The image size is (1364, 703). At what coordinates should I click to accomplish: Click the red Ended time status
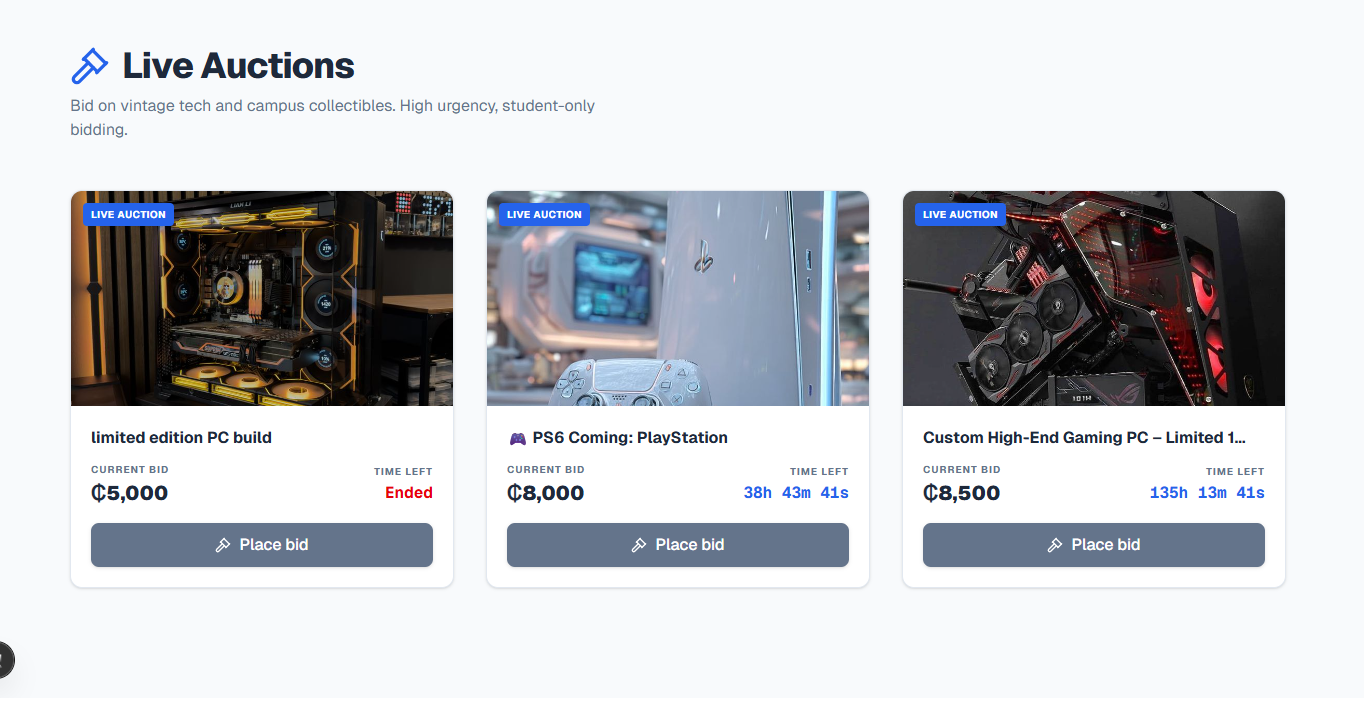409,493
